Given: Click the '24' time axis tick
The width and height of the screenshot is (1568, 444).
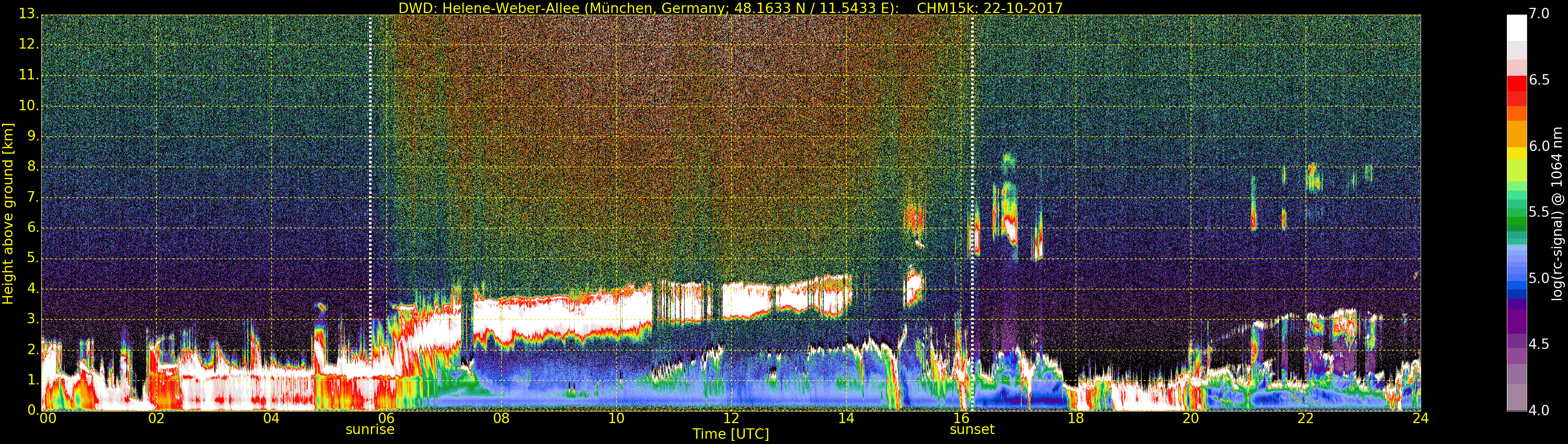Looking at the screenshot, I should (1420, 418).
